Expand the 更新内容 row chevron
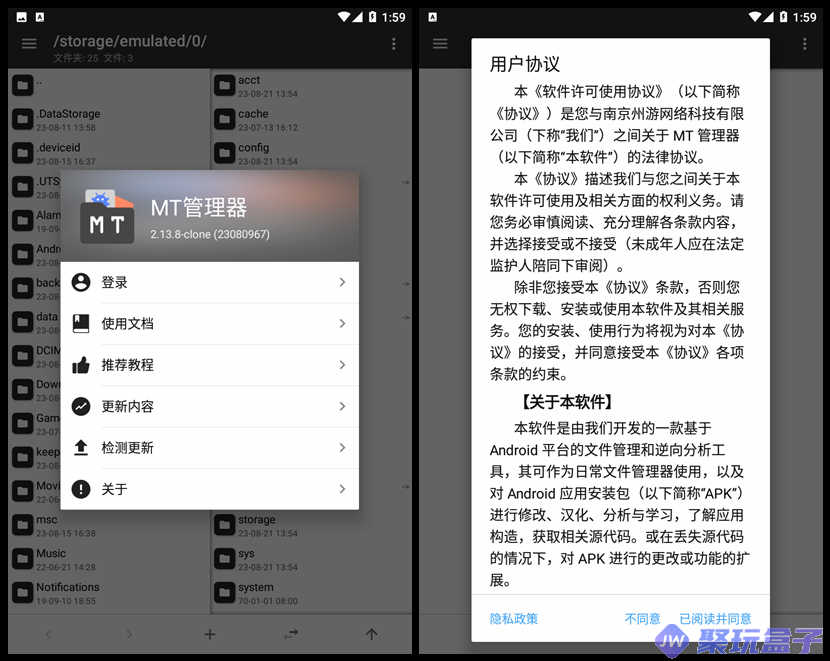Screen dimensions: 830x661 342,406
